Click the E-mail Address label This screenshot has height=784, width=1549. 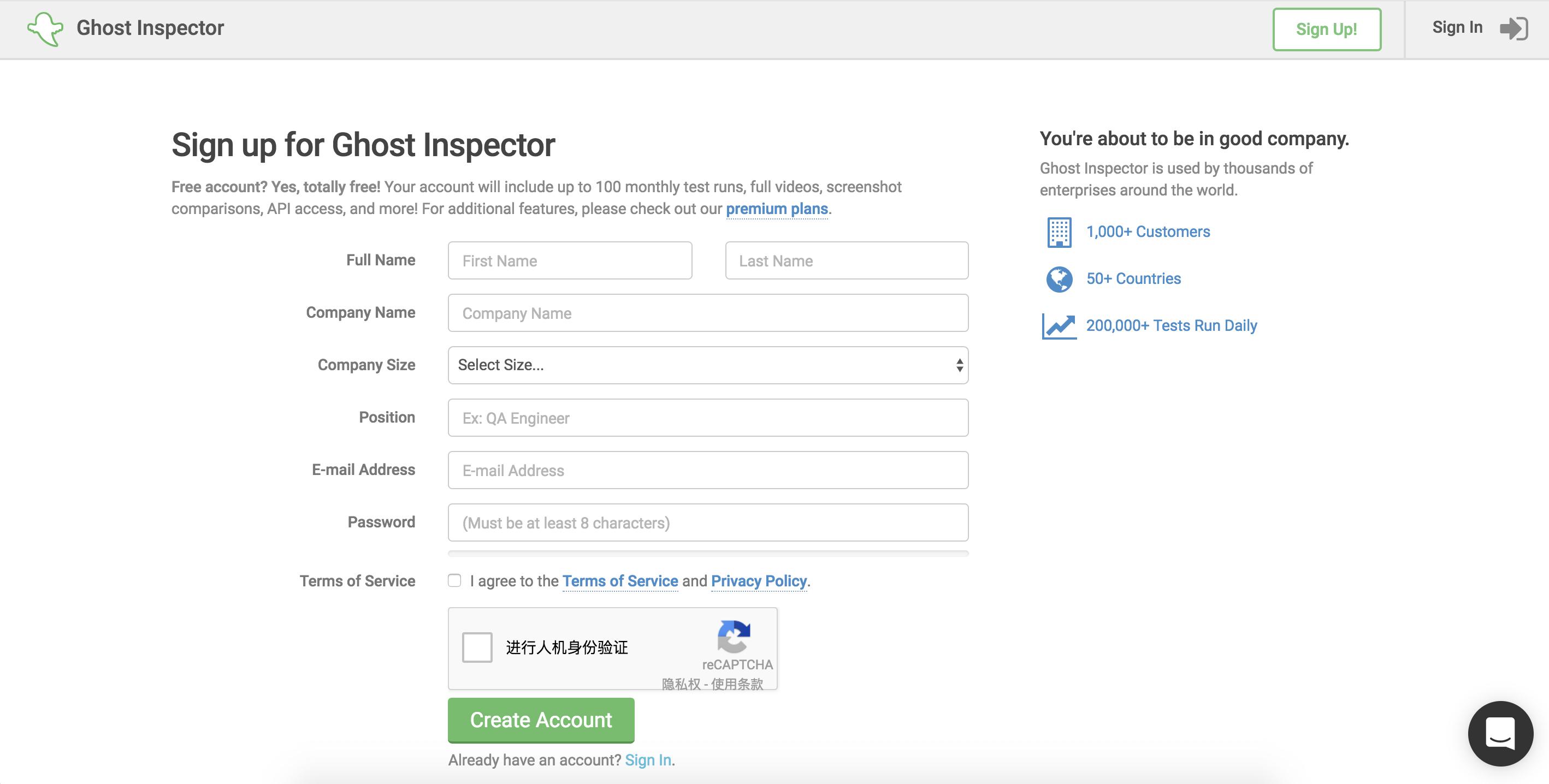(x=363, y=469)
